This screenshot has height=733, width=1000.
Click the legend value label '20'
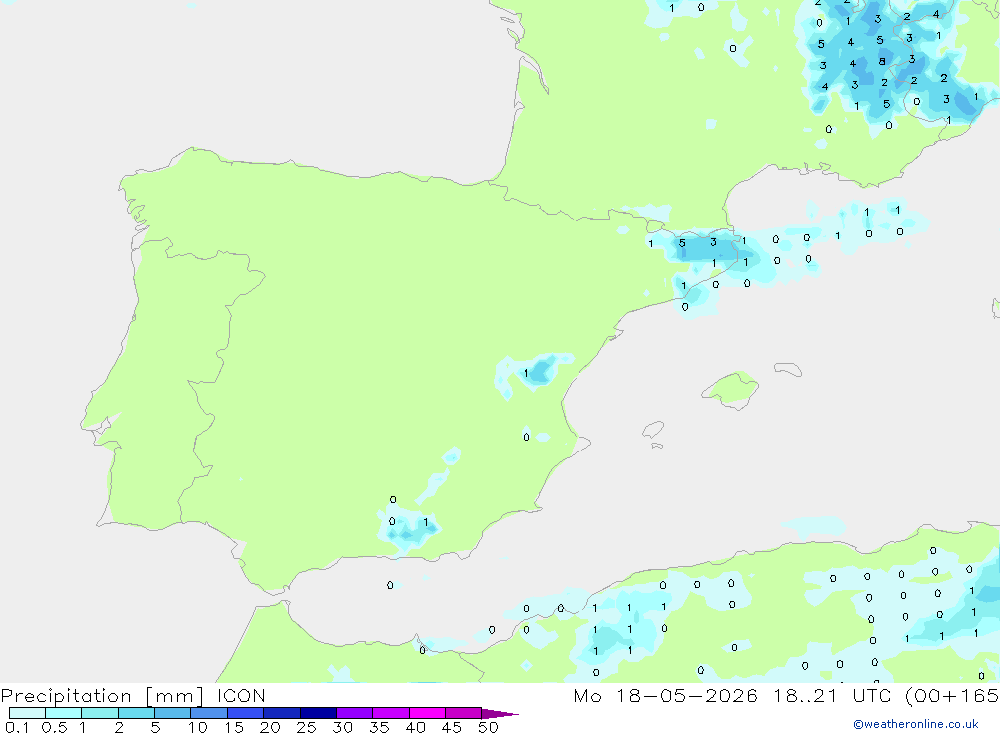[x=270, y=727]
